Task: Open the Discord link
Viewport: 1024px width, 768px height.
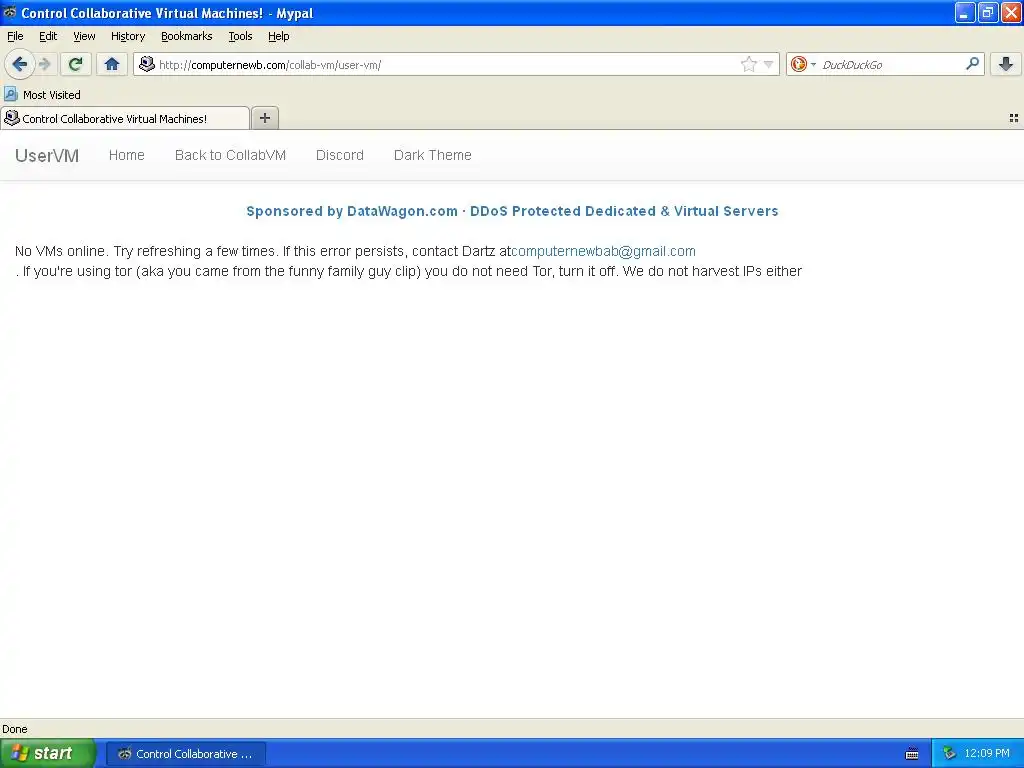Action: (x=340, y=155)
